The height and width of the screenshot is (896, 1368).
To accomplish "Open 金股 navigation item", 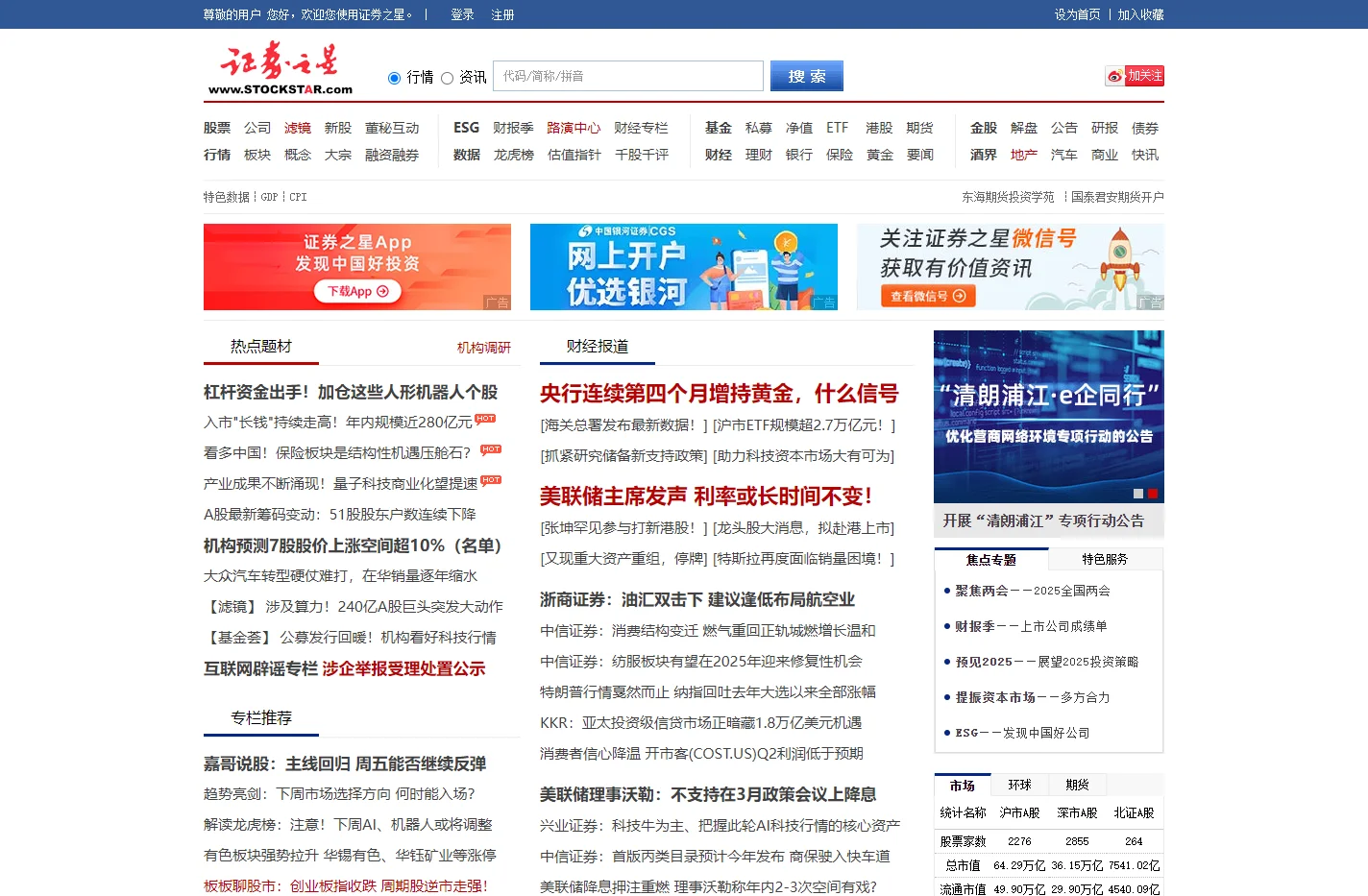I will point(984,128).
